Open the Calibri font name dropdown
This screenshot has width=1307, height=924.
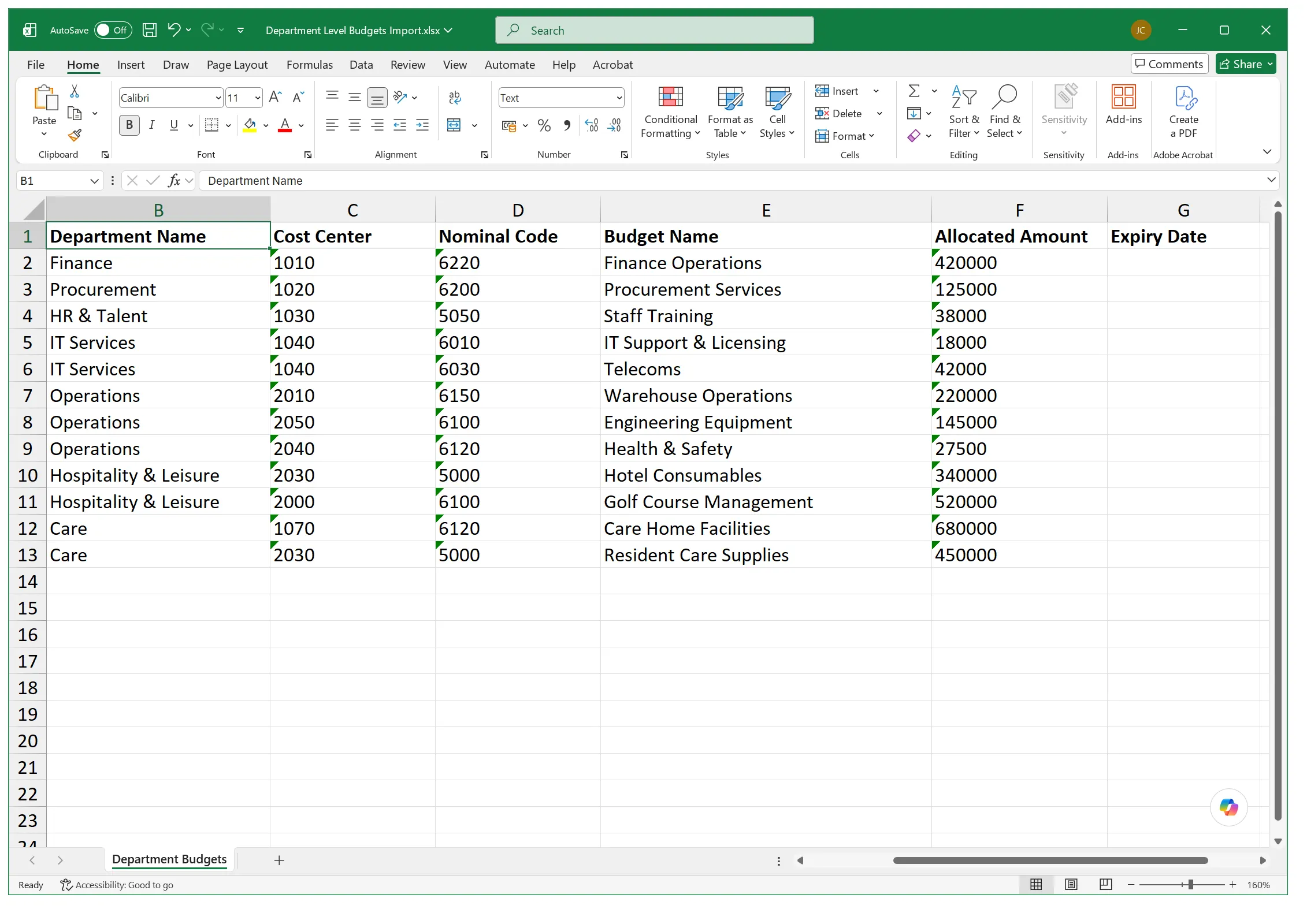coord(218,98)
